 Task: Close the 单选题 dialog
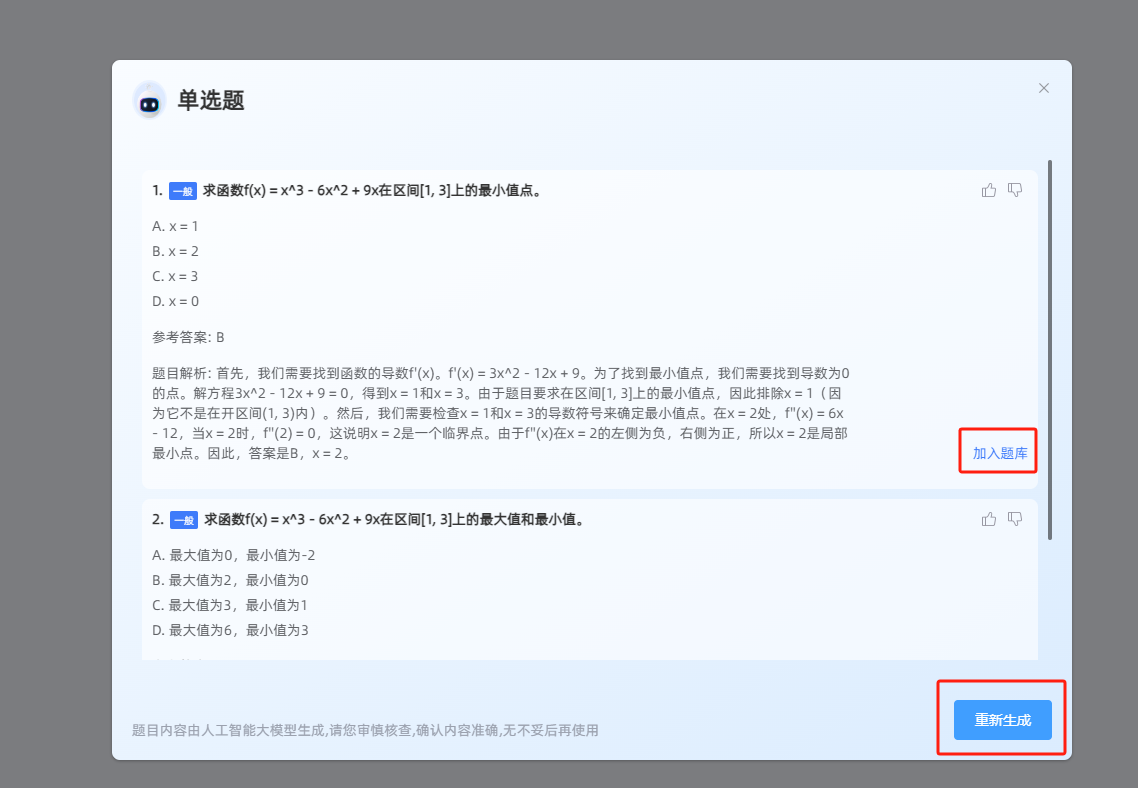[x=1044, y=88]
